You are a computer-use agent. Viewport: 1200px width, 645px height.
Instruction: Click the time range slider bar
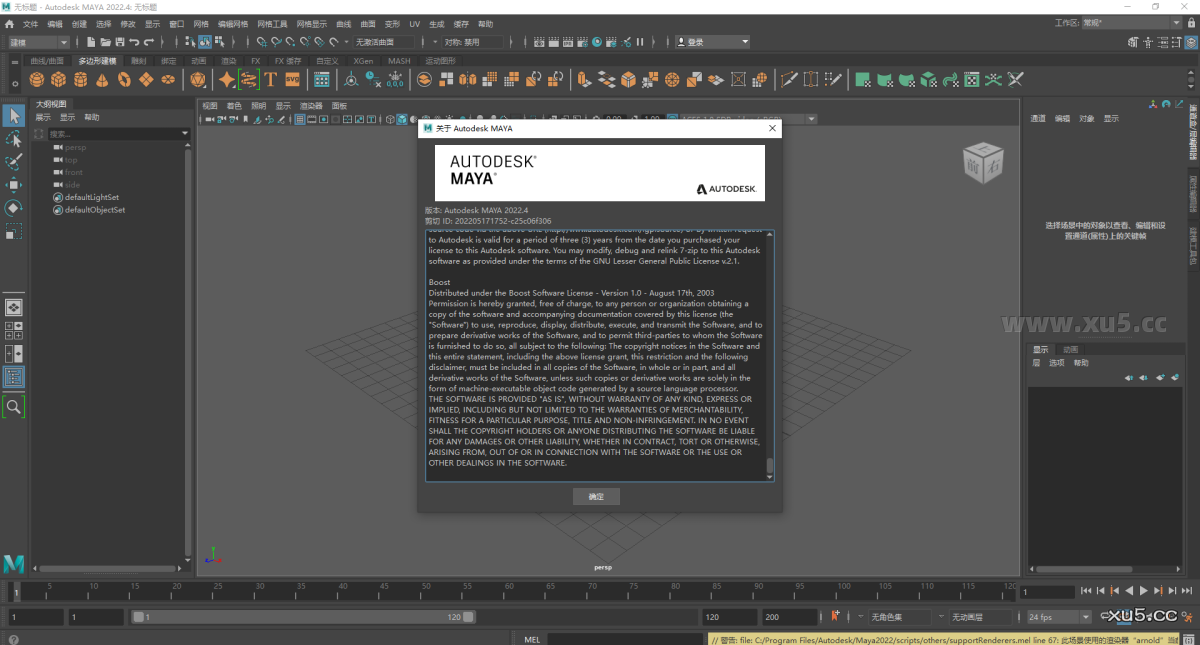pyautogui.click(x=300, y=617)
